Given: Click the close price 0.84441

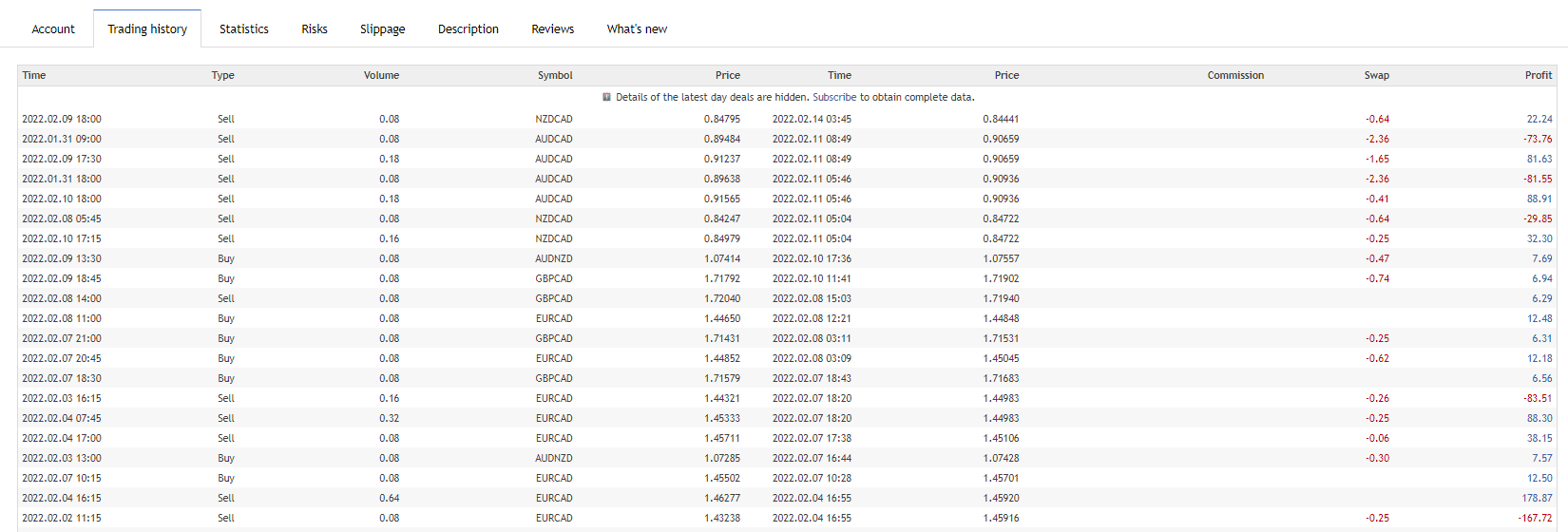Looking at the screenshot, I should point(1001,119).
